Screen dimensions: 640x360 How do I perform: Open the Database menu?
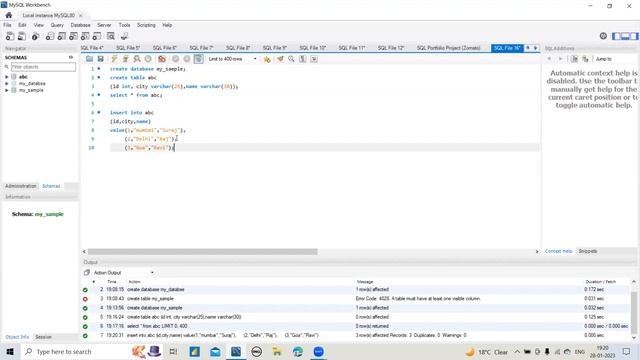pos(80,25)
